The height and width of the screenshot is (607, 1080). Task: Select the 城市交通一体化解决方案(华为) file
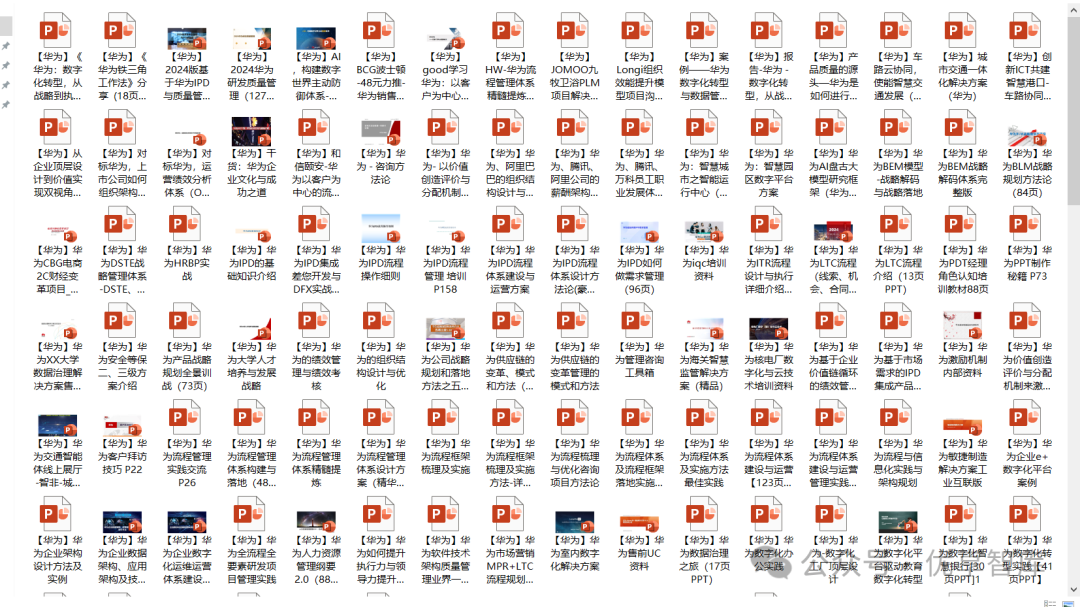962,31
